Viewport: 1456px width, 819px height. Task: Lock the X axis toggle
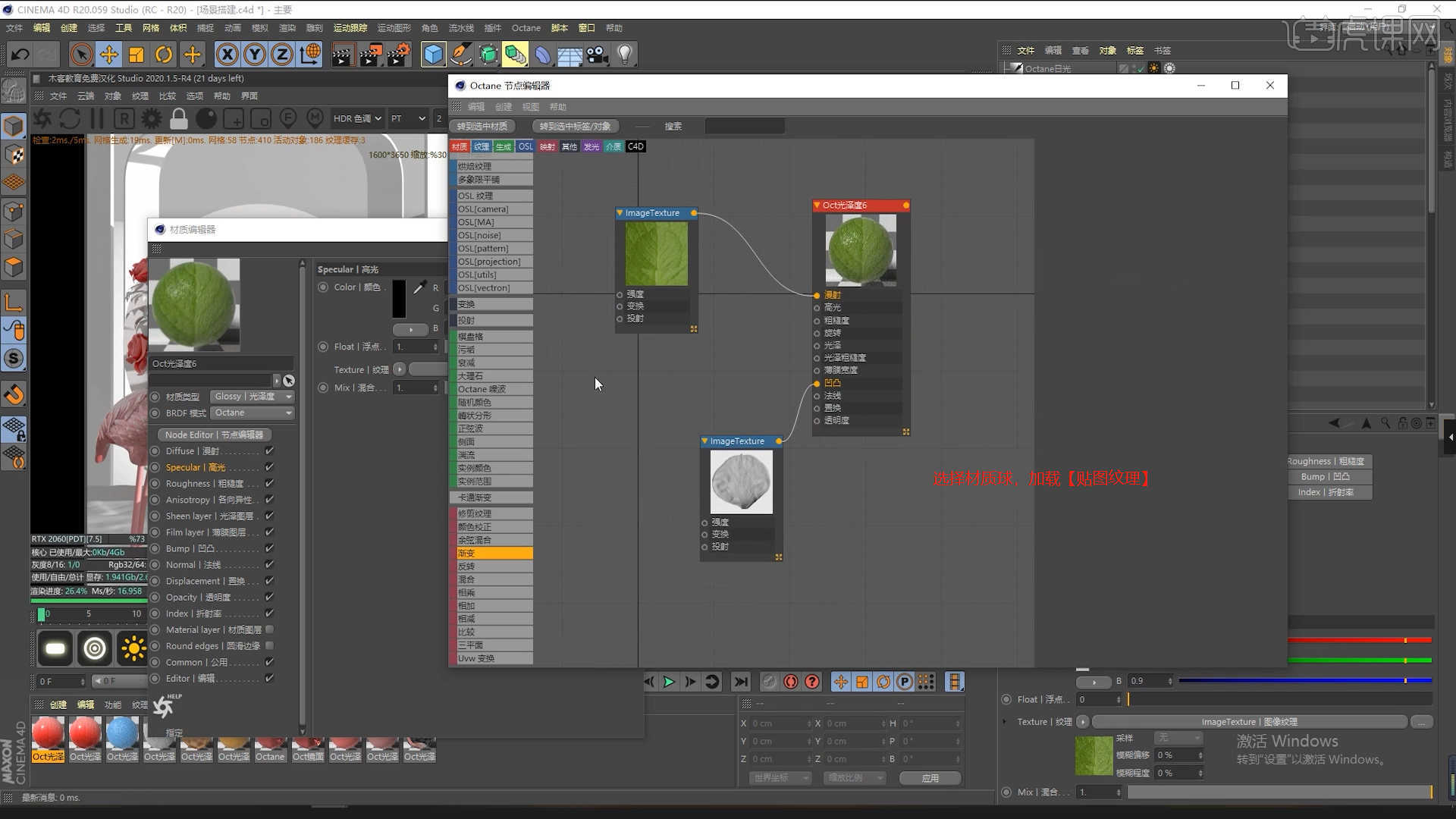pos(227,55)
